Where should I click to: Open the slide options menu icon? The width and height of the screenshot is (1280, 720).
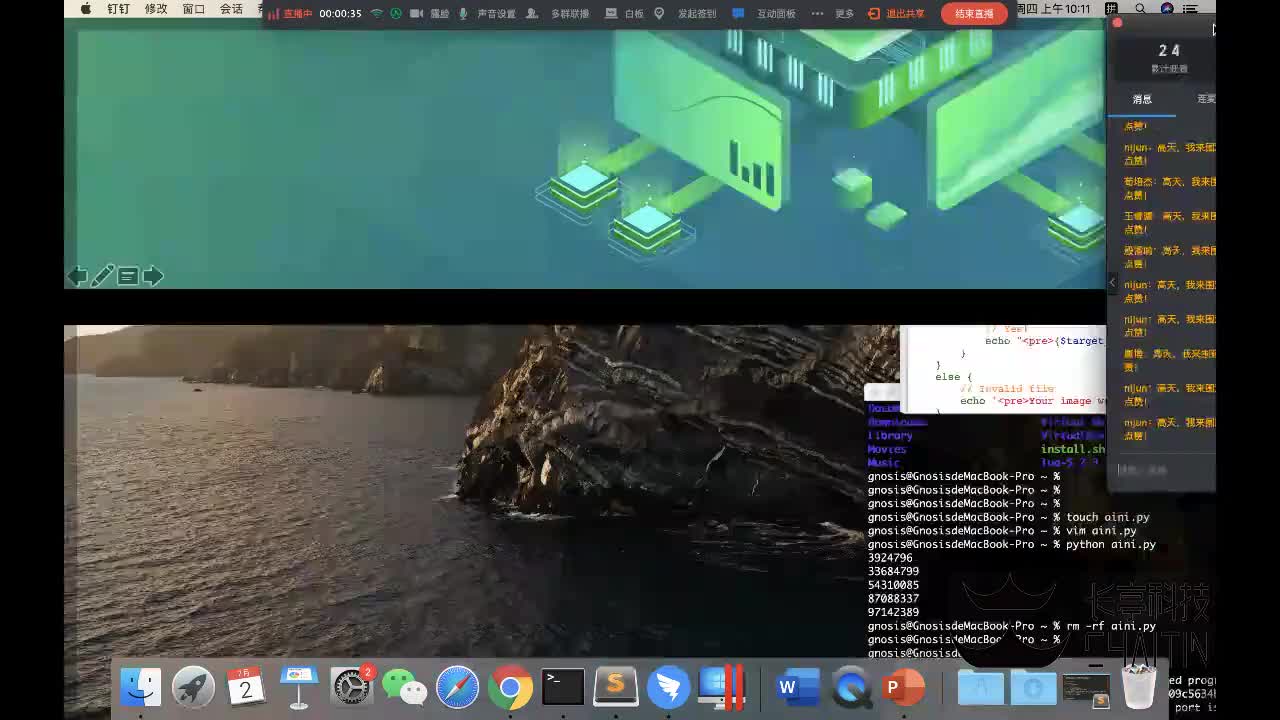pyautogui.click(x=128, y=276)
